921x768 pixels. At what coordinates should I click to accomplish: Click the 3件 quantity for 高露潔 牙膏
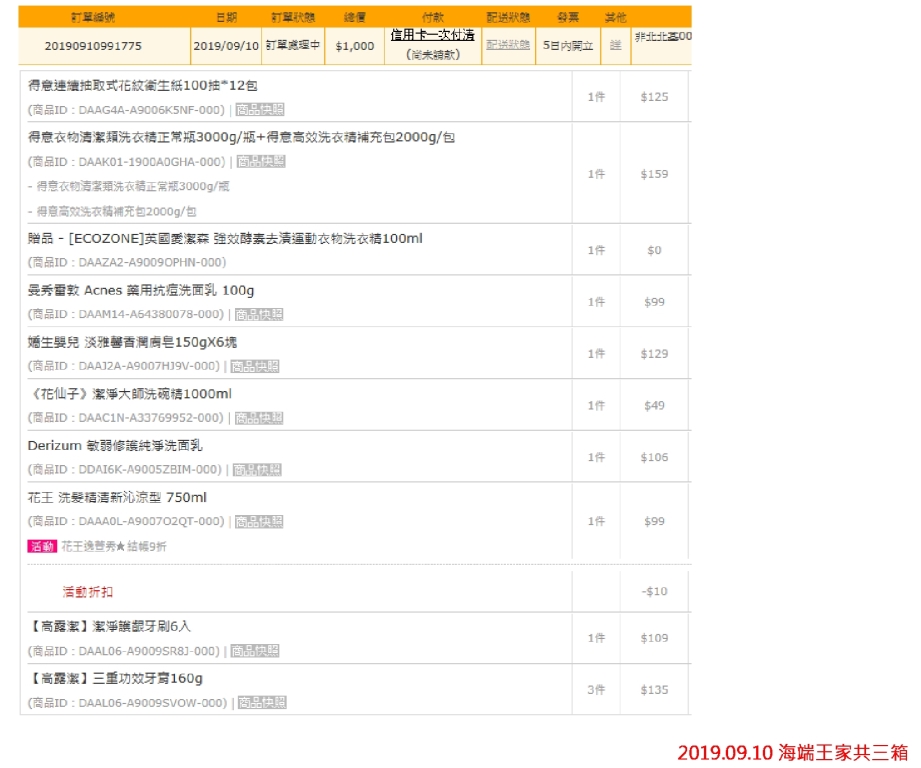596,689
